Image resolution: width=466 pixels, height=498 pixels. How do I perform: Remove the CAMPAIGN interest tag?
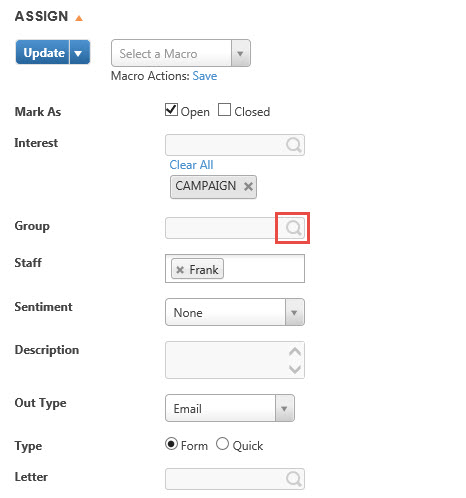pos(248,186)
